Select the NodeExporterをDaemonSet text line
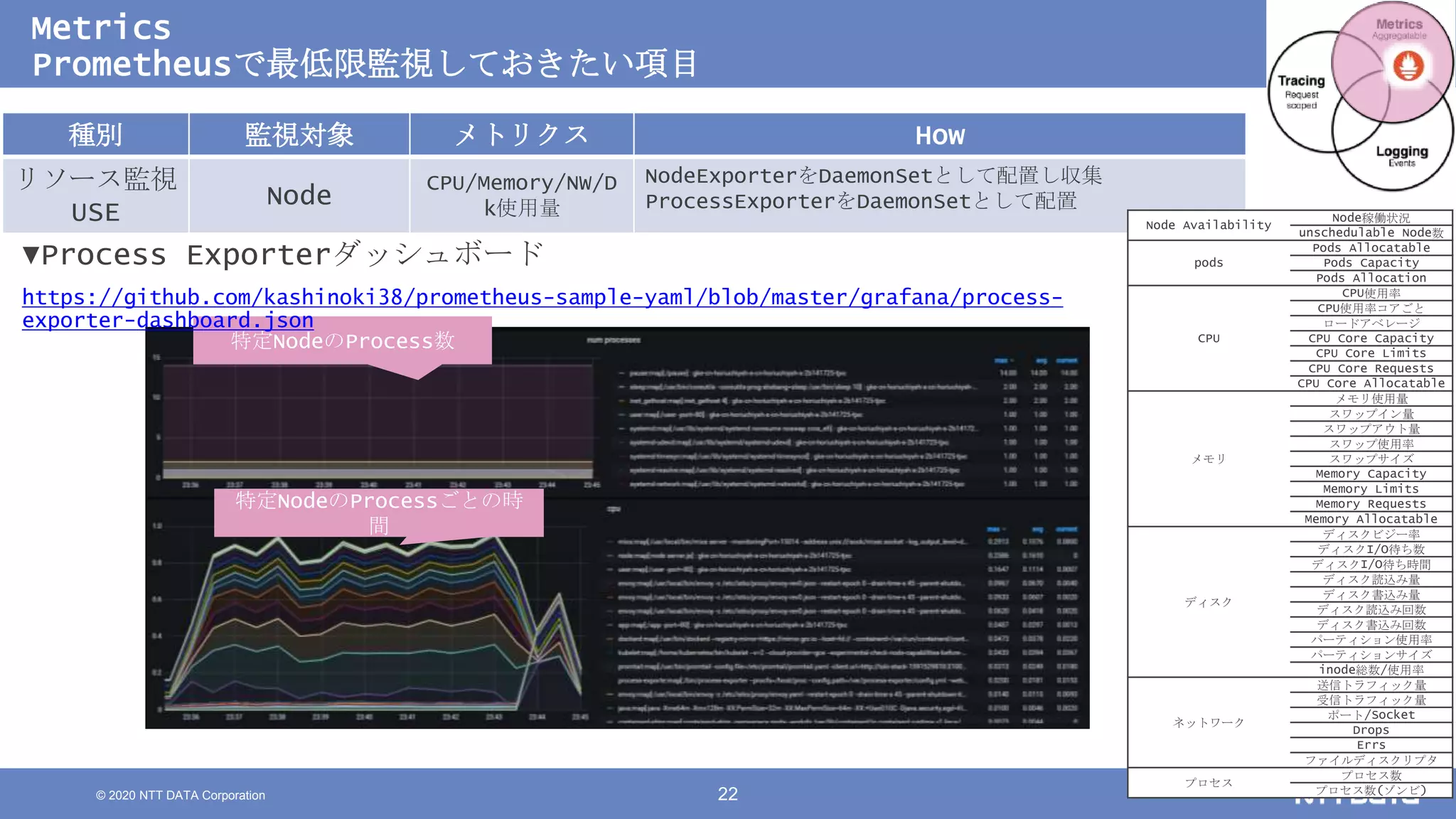1456x819 pixels. pos(873,176)
